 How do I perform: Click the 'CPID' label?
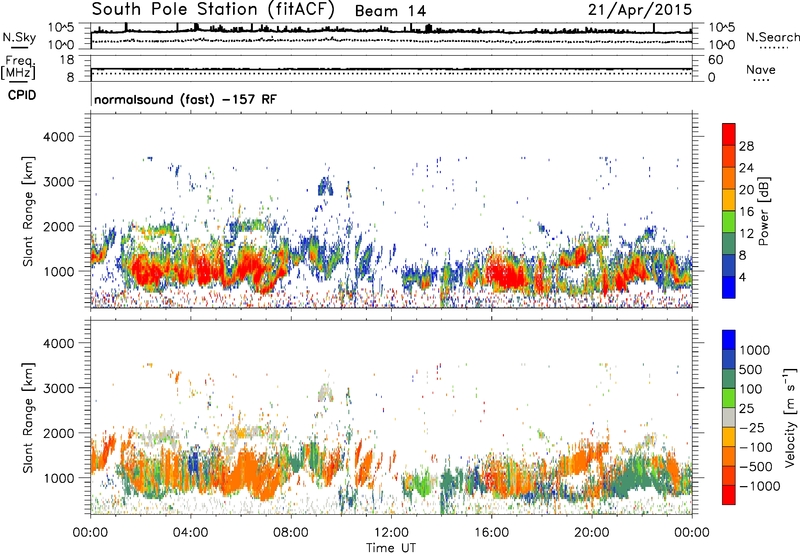(x=22, y=95)
